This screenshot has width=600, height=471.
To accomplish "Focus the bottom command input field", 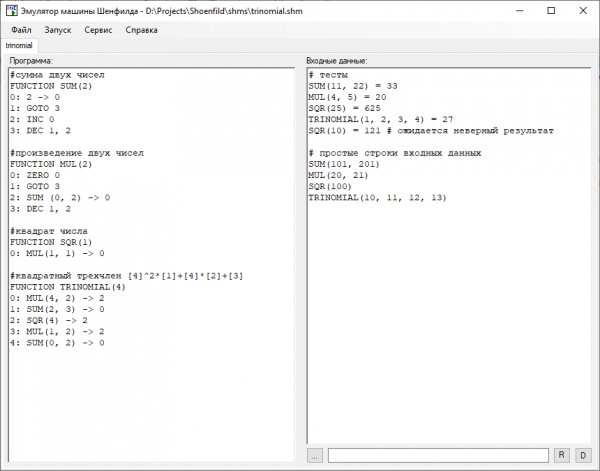I will coord(438,455).
